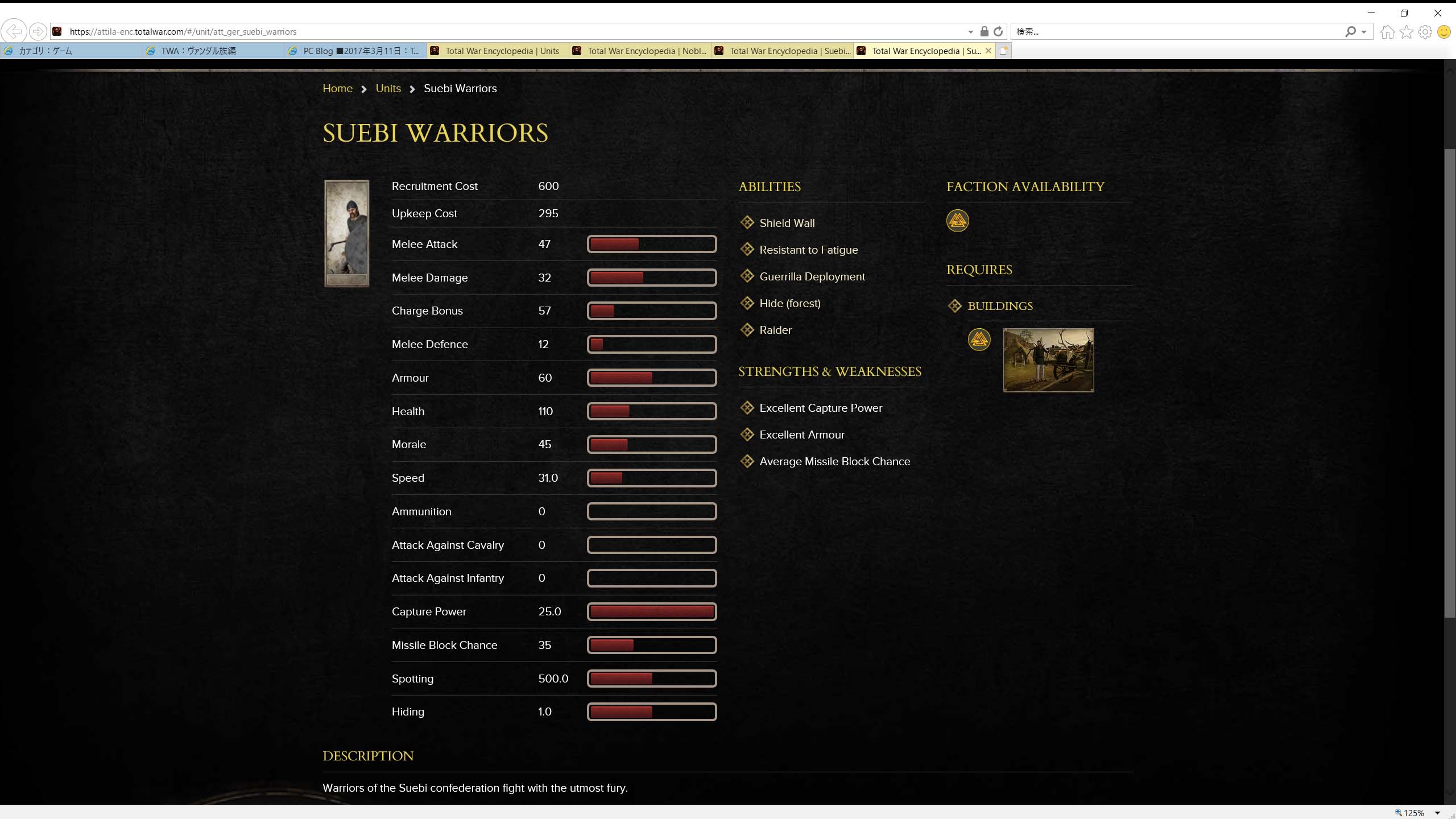Click the Suebi Warriors unit card portrait
Image resolution: width=1456 pixels, height=819 pixels.
click(x=346, y=233)
